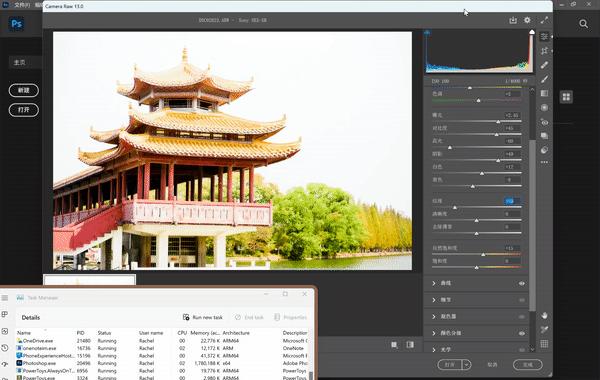Select the Crop tool in Camera Raw
600x380 pixels.
pos(545,51)
